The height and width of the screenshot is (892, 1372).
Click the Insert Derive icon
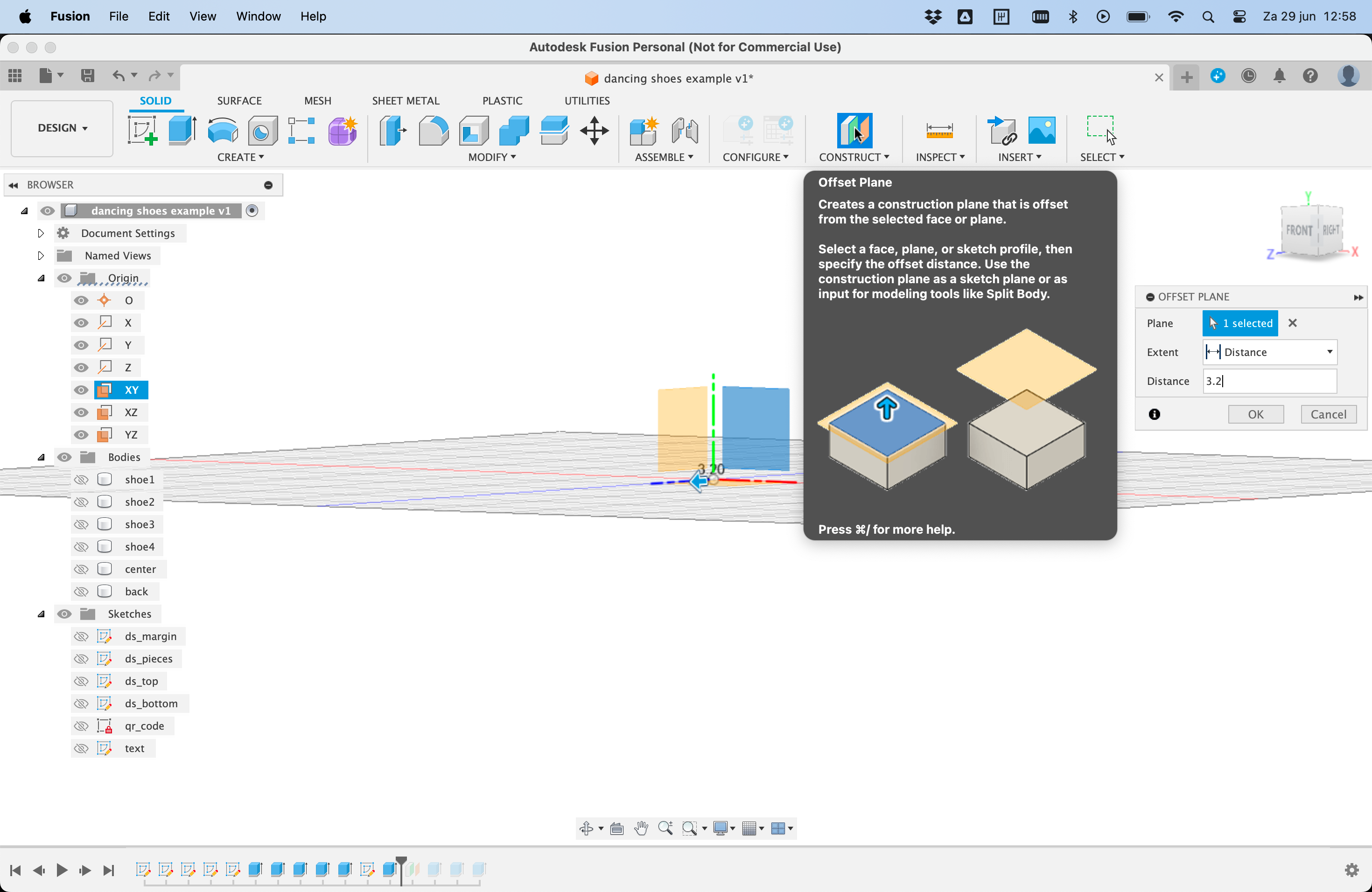(x=1001, y=130)
